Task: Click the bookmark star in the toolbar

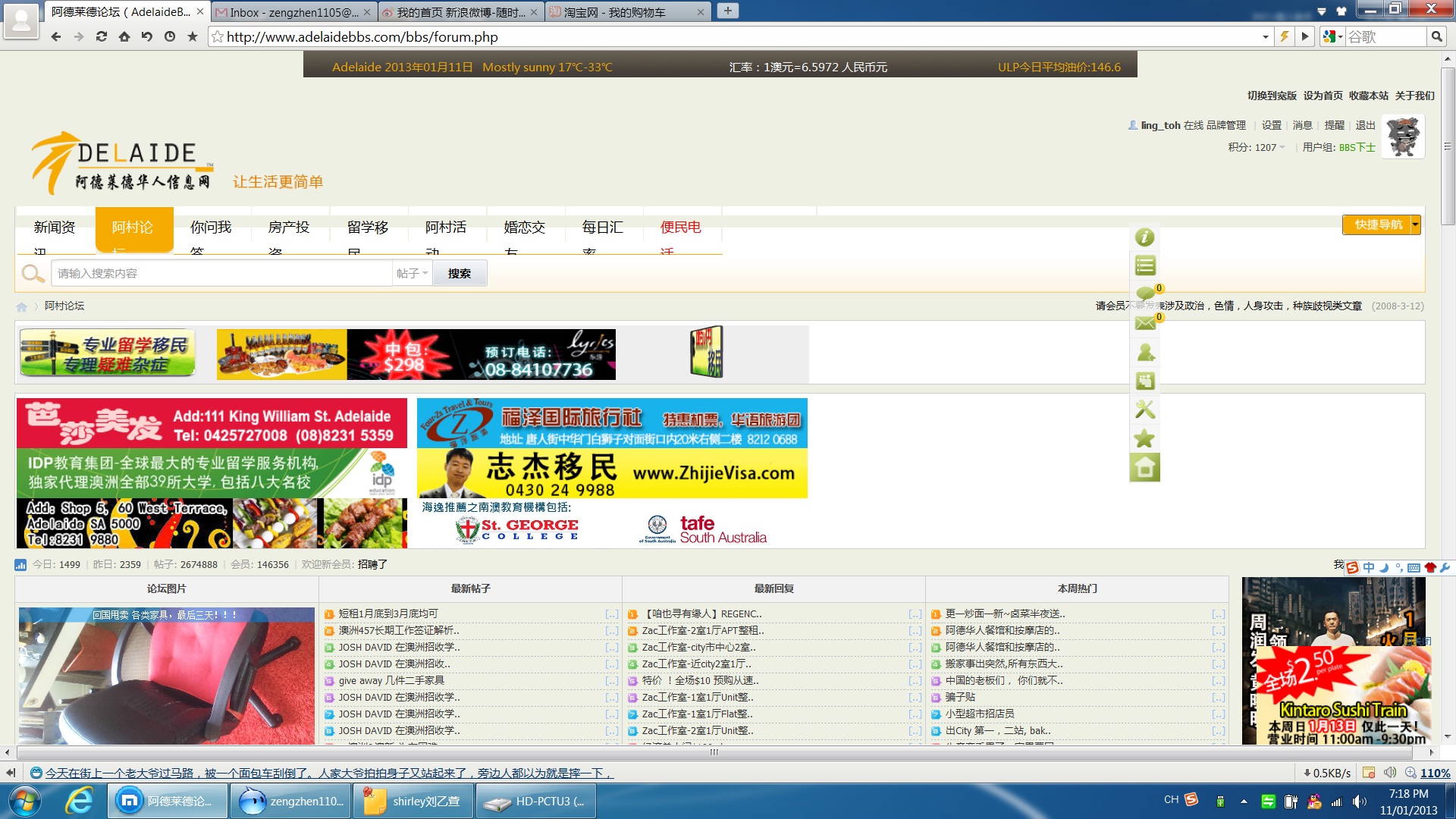Action: [x=193, y=36]
